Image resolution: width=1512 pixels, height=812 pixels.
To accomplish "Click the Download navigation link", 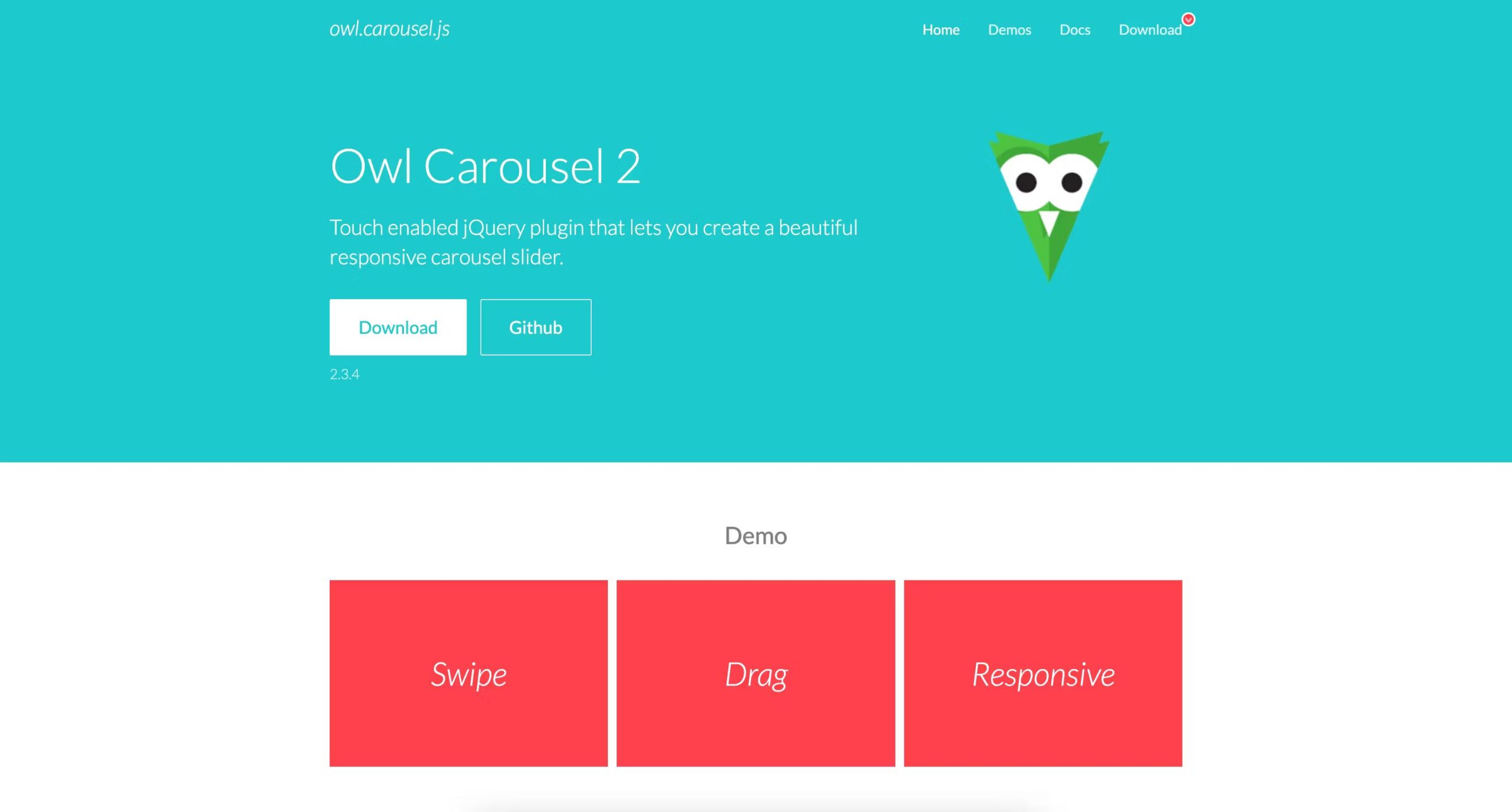I will click(1149, 29).
